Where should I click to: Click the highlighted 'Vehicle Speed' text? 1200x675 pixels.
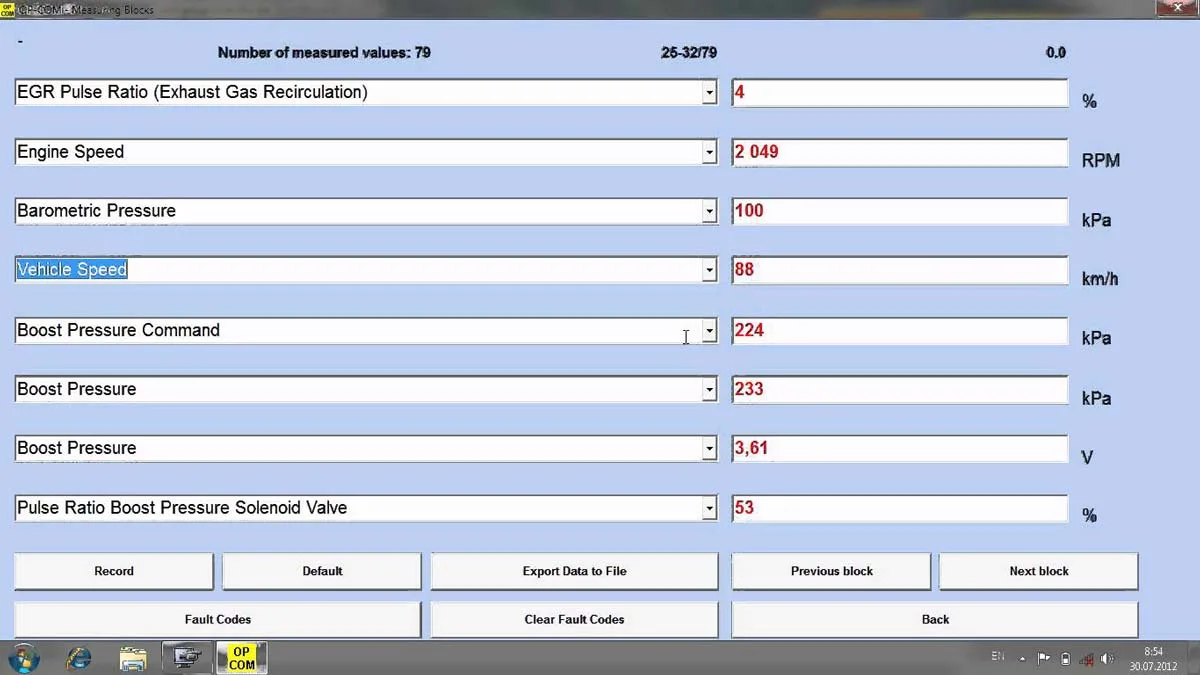tap(72, 270)
